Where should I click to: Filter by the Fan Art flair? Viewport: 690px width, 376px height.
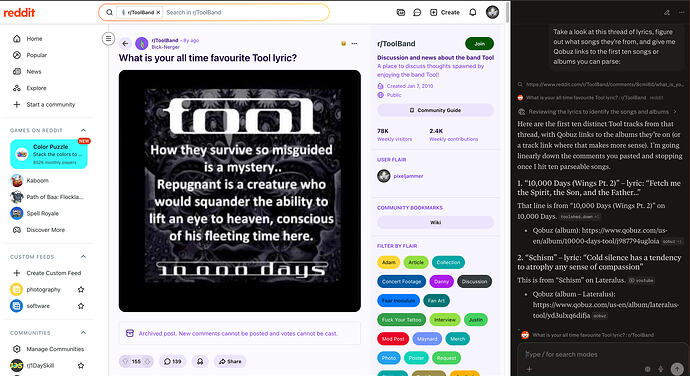436,301
